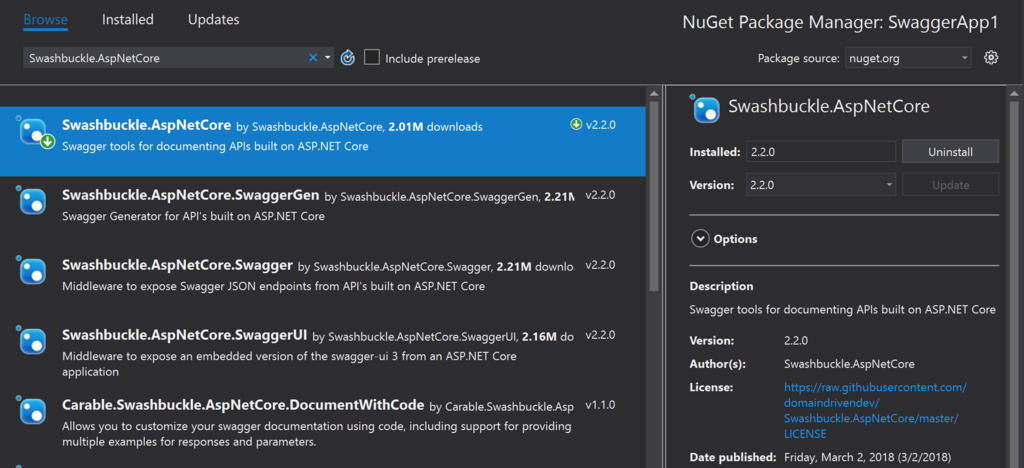Select the Swashbuckle.AspNetCore.SwaggerGen package title
The width and height of the screenshot is (1024, 468).
(x=190, y=195)
